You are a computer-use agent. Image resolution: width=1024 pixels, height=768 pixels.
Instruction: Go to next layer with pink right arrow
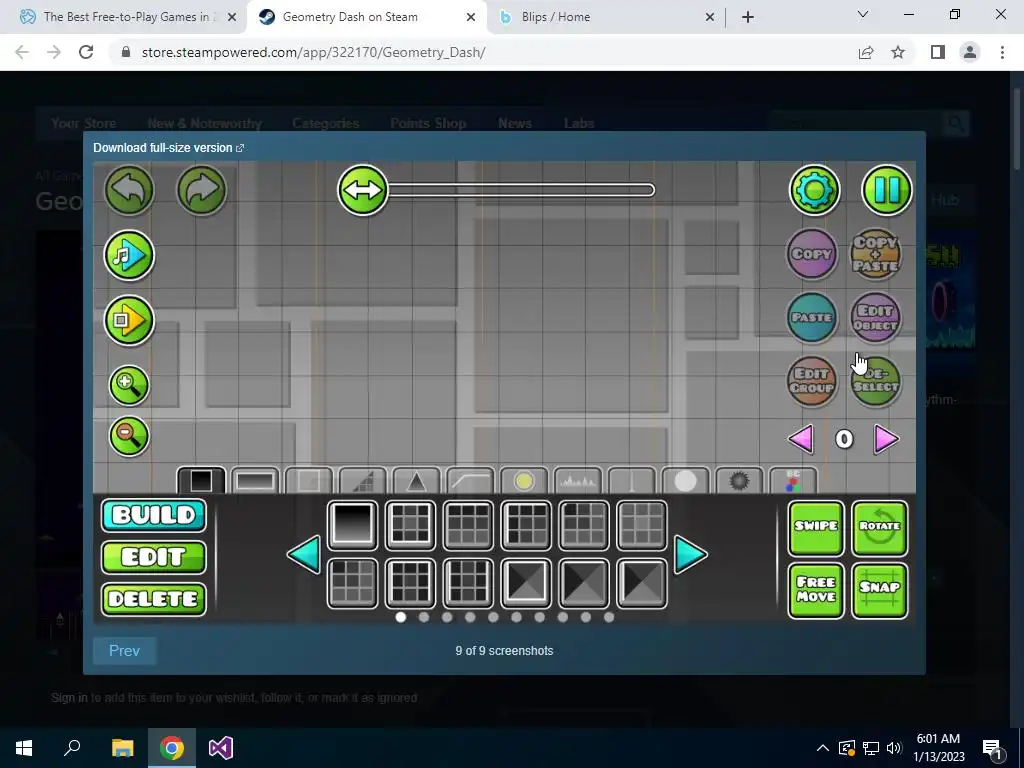(886, 439)
